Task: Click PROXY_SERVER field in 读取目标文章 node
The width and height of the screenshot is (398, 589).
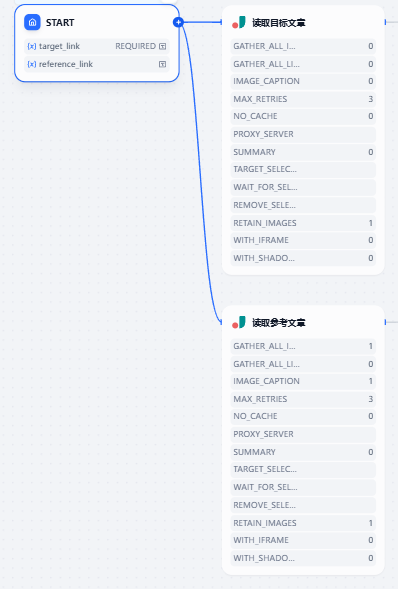Action: click(x=303, y=134)
